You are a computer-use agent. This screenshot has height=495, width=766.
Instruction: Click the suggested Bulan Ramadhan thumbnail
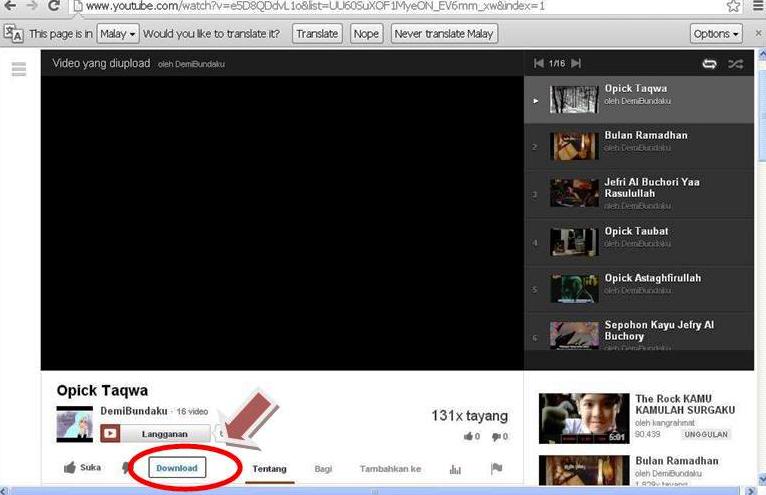(x=584, y=470)
